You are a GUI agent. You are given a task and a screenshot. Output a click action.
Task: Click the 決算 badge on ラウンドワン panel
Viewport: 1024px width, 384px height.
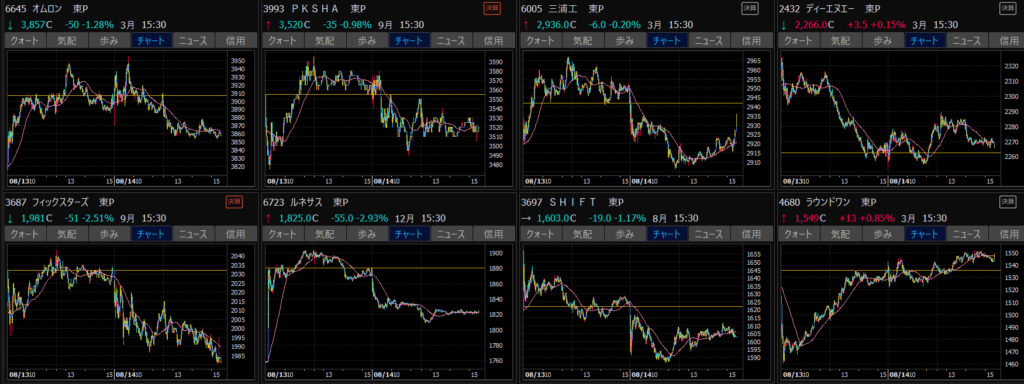tap(1008, 202)
